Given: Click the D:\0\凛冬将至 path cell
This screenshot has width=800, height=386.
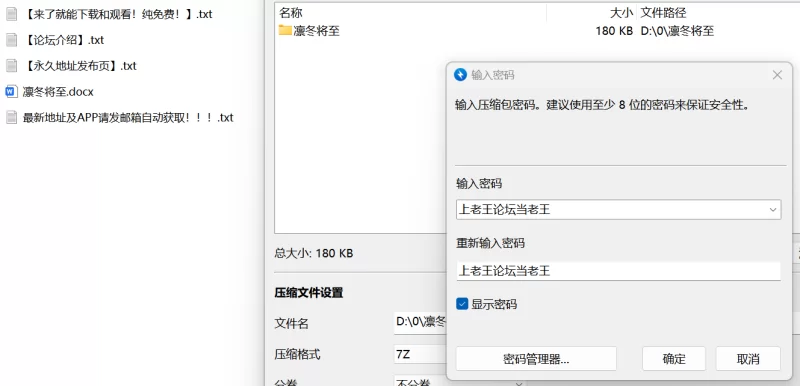Looking at the screenshot, I should 677,31.
